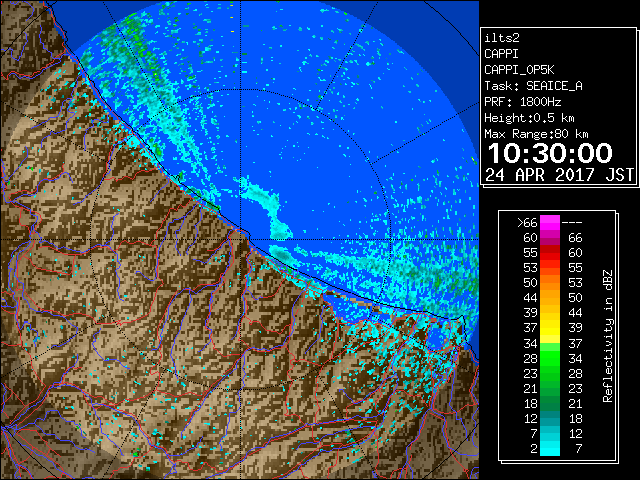Click 'Task: SEAICE_A' text
The height and width of the screenshot is (480, 640).
tap(533, 86)
